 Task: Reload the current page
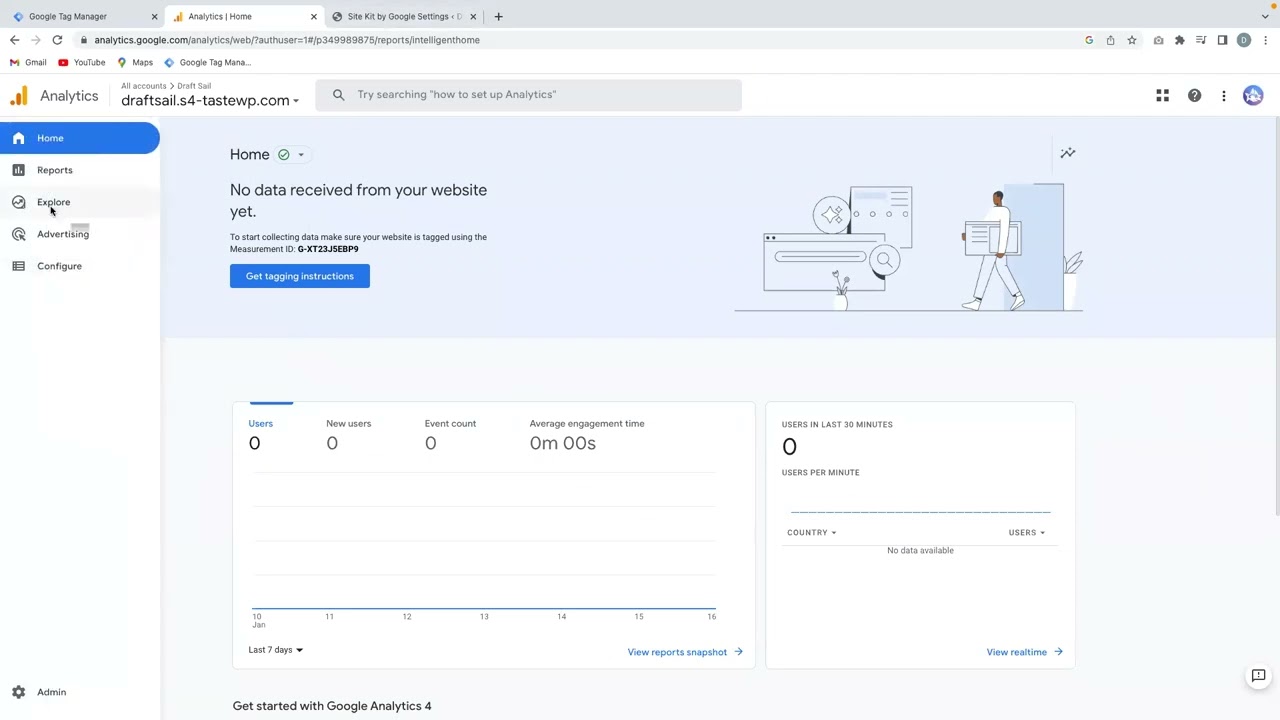tap(57, 40)
